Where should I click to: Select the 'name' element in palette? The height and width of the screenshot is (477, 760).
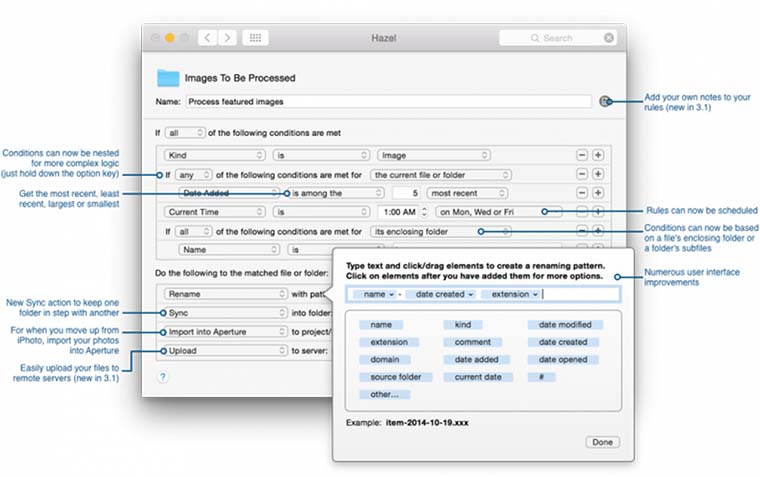[x=381, y=325]
